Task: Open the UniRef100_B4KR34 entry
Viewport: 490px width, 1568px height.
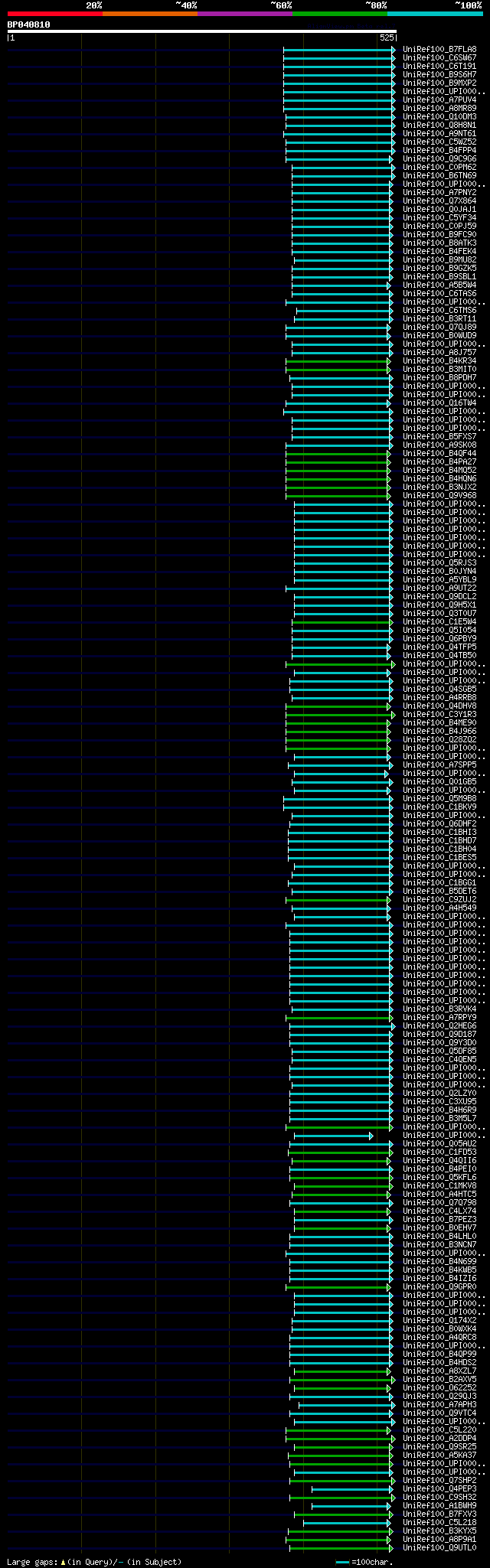Action: [439, 360]
